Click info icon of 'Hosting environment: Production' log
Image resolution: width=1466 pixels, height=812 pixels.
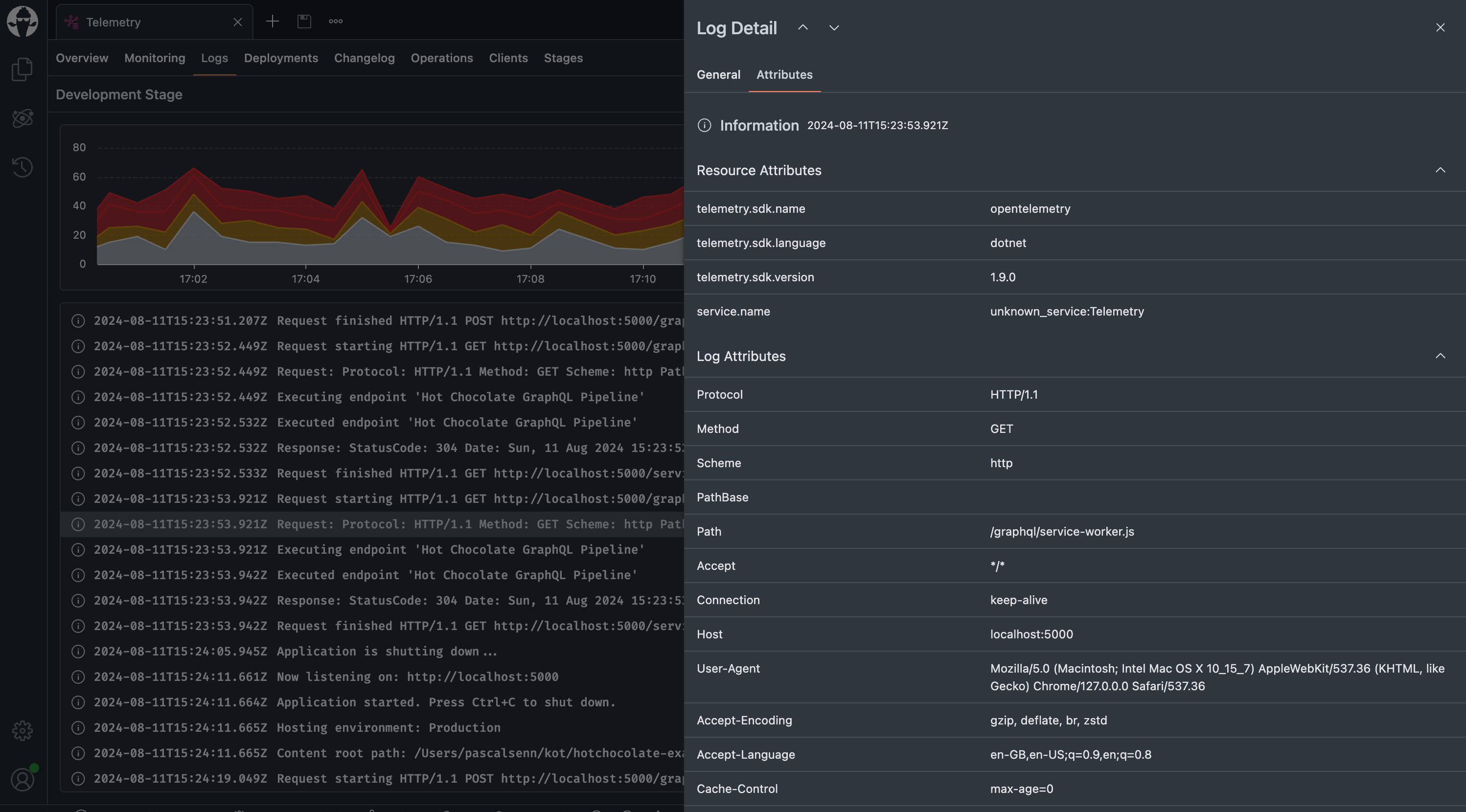tap(78, 728)
